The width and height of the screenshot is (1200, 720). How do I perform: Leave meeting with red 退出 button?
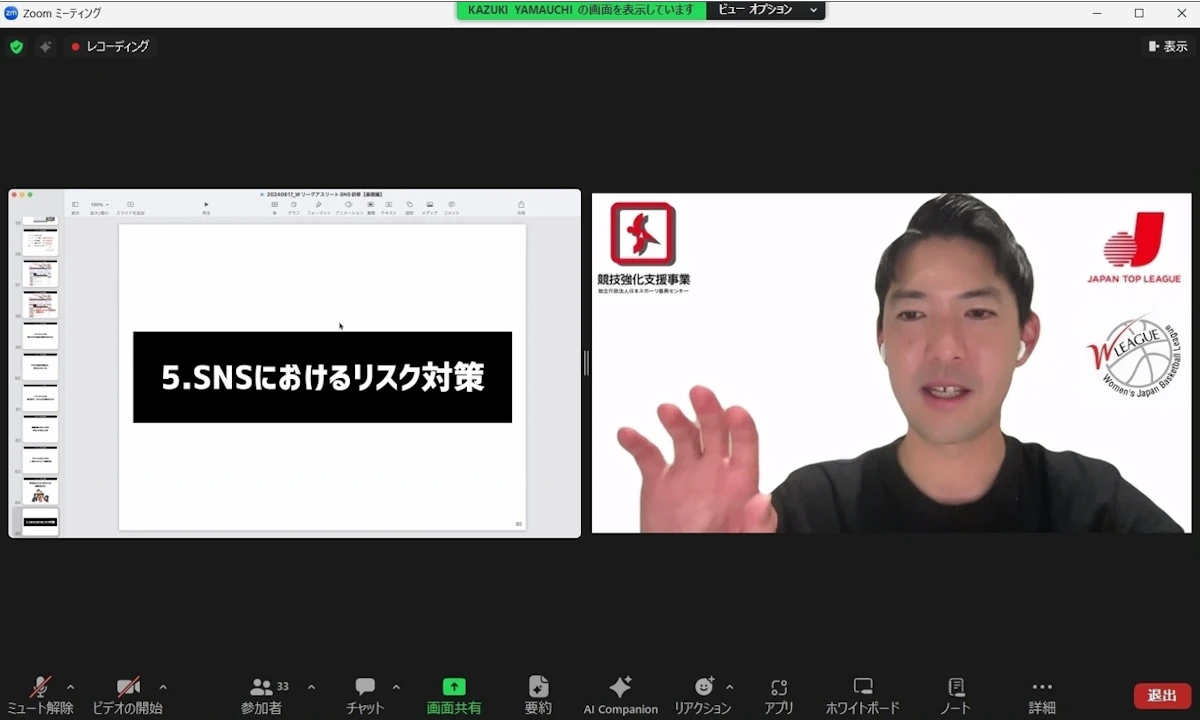1162,696
